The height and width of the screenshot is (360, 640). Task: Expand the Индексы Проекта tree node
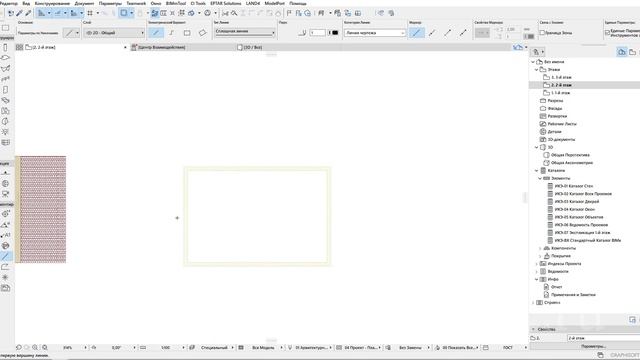click(x=536, y=263)
